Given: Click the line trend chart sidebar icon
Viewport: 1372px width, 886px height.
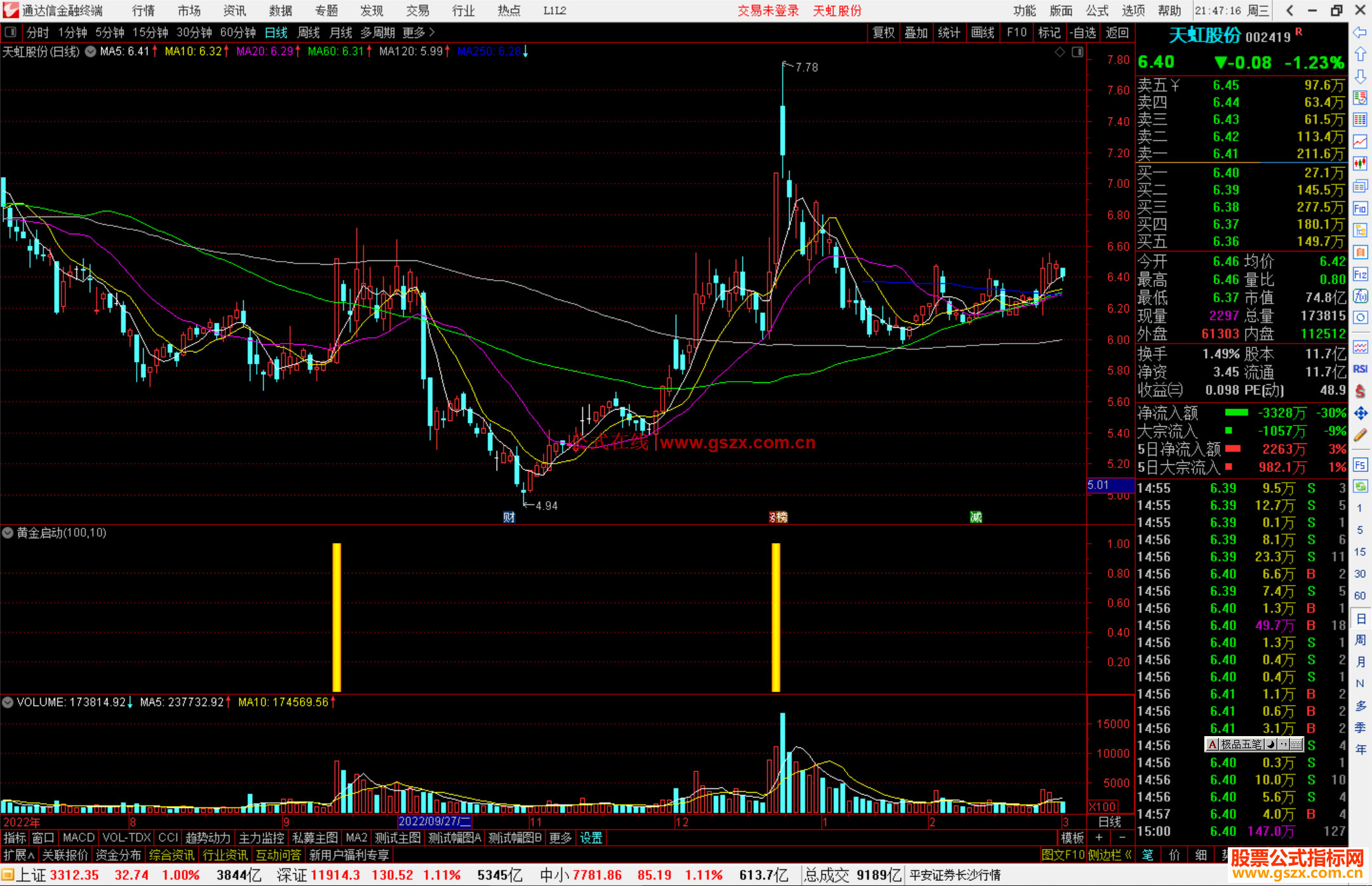Looking at the screenshot, I should [x=1360, y=142].
